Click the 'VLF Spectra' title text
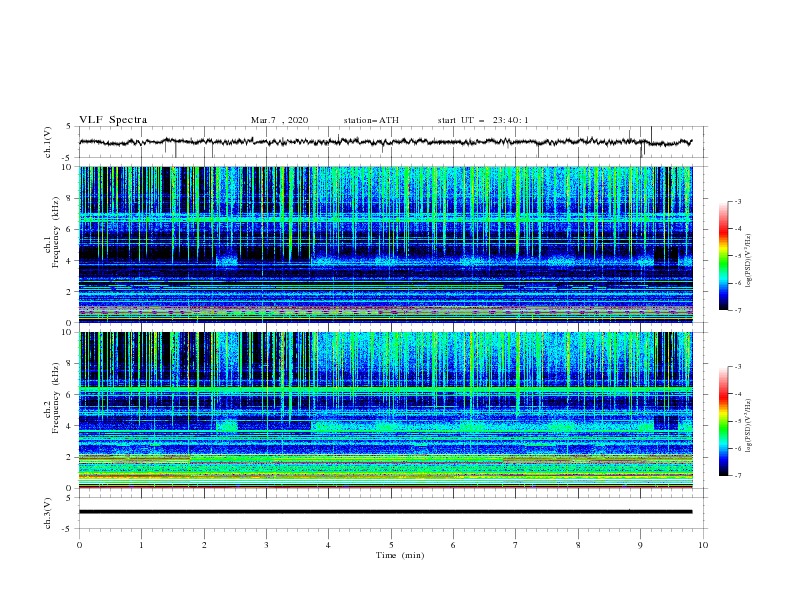The image size is (792, 612). (113, 120)
